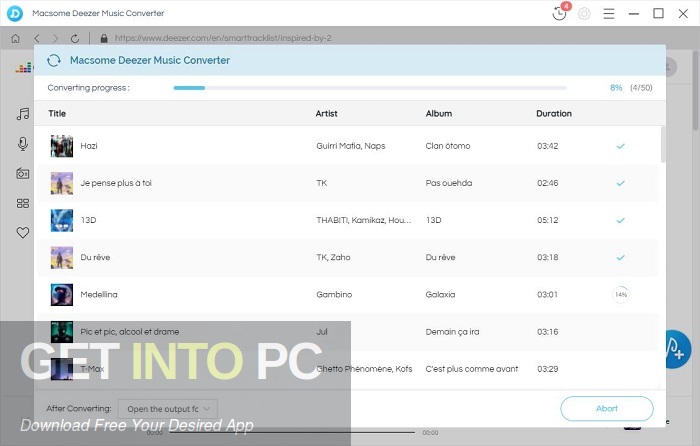Click album Galaxia

(440, 295)
